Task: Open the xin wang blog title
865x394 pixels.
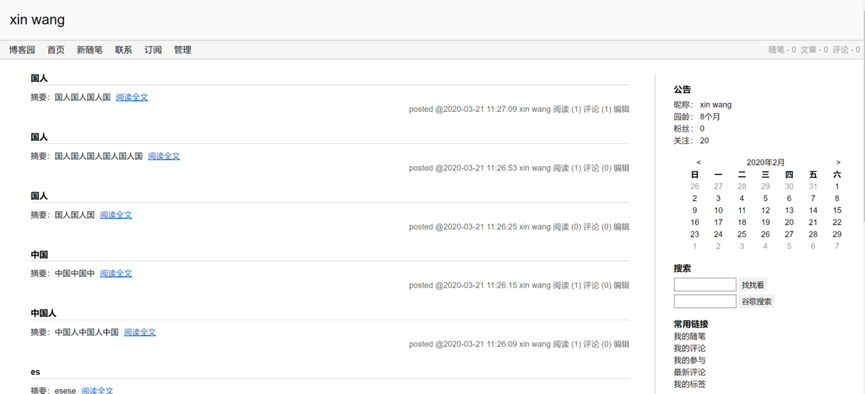Action: tap(37, 20)
